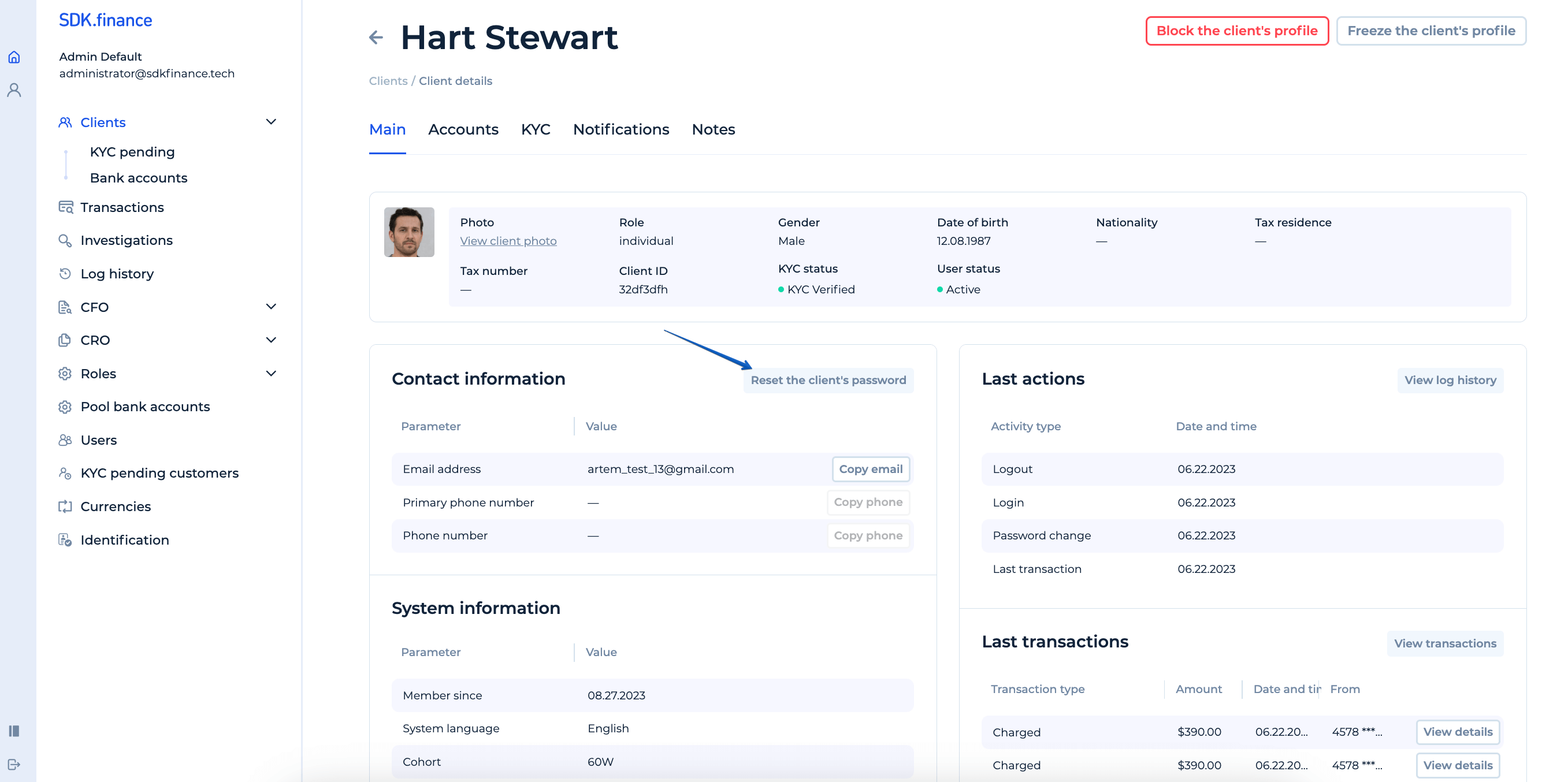
Task: Expand the CFO menu chevron
Action: coord(271,307)
